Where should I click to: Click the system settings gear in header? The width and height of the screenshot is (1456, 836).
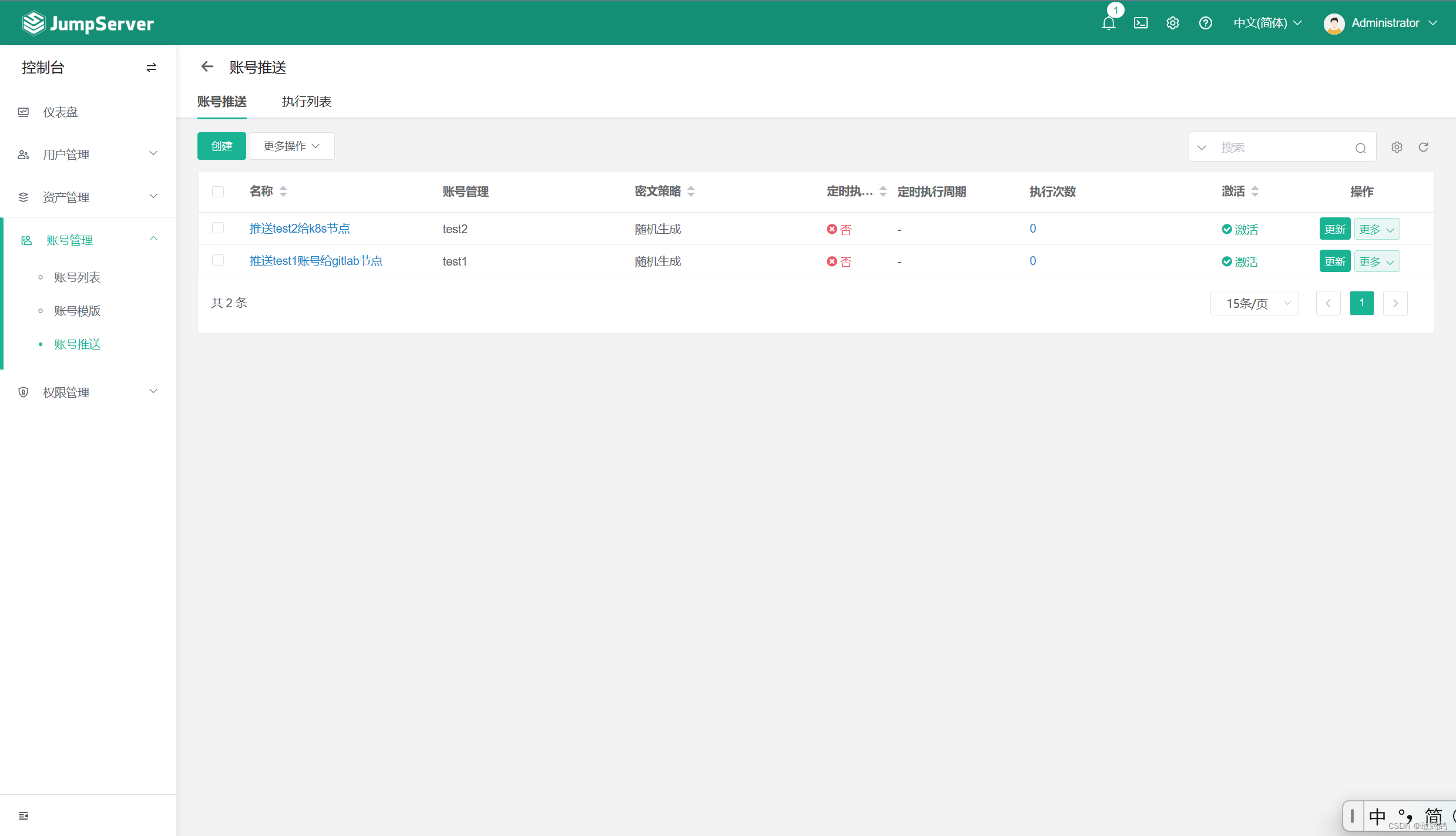pos(1172,23)
